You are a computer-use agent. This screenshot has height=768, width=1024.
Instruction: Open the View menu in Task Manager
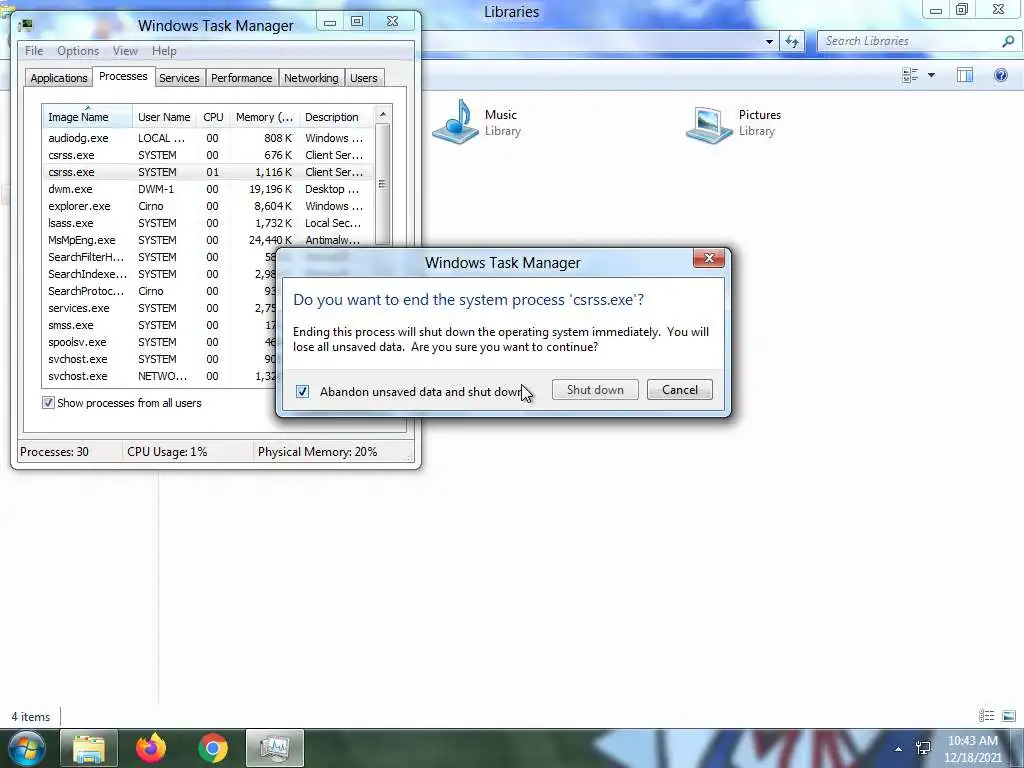pos(125,51)
